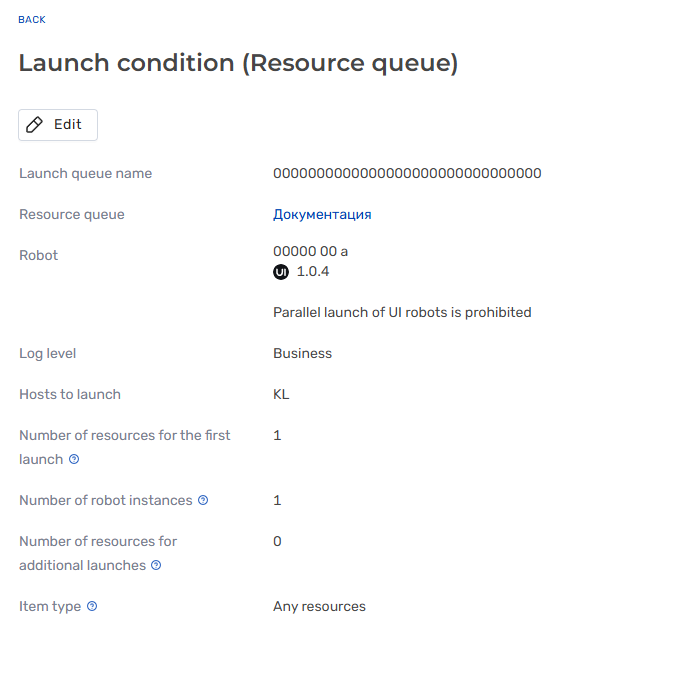
Task: Show help for Number of robot instances
Action: tap(203, 500)
